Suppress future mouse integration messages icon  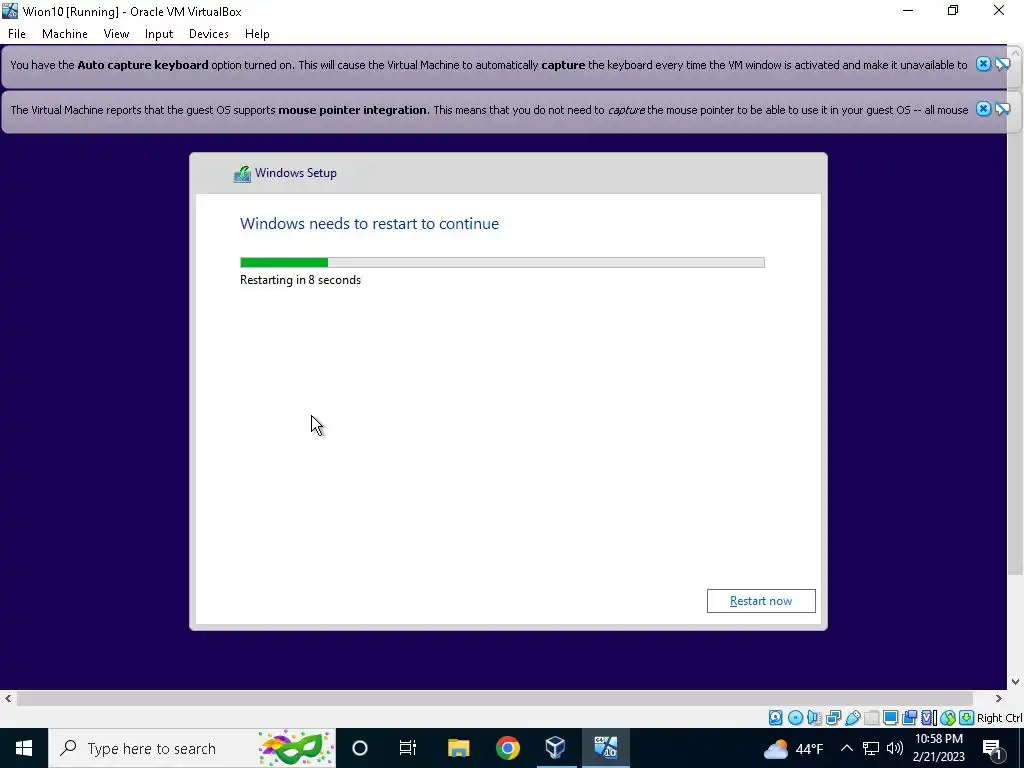(x=1002, y=109)
